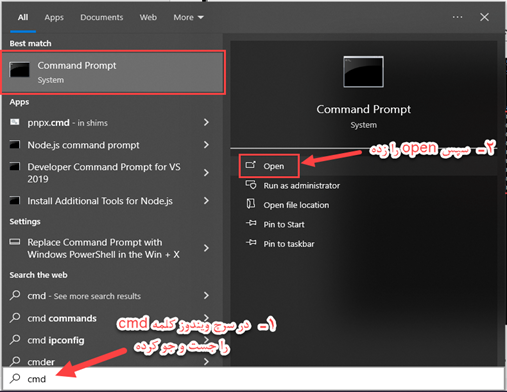Open Command Prompt best match result

click(x=113, y=72)
